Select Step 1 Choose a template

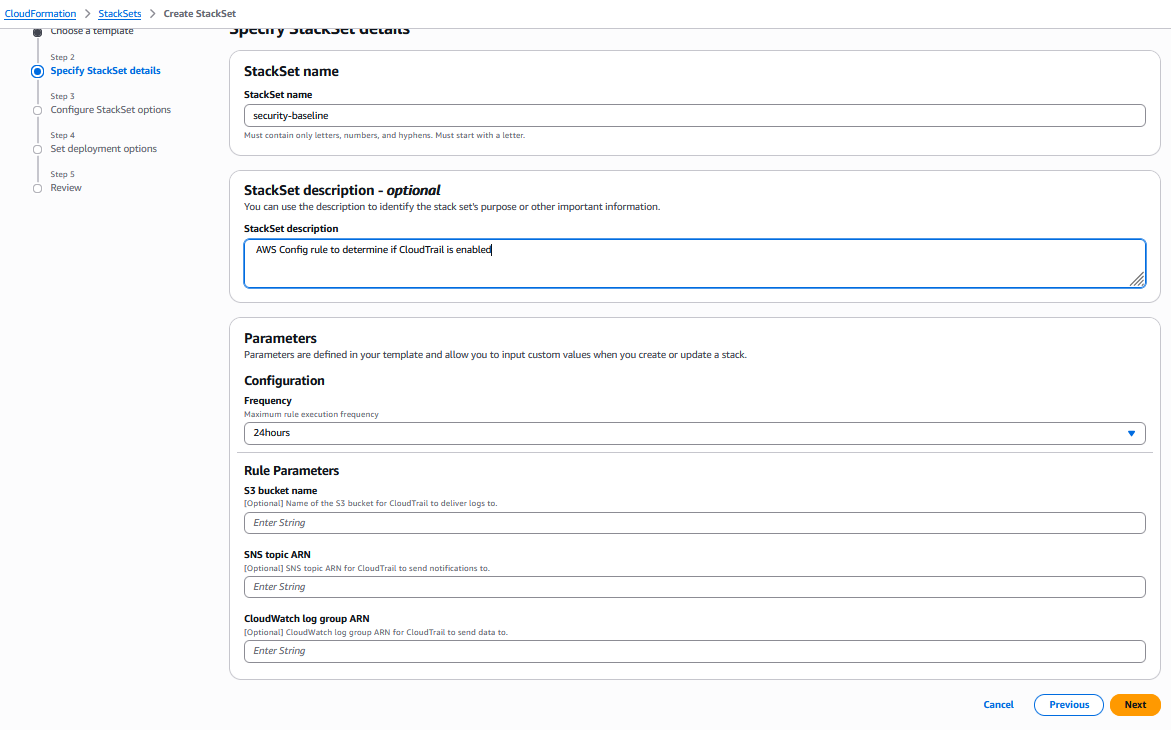92,31
